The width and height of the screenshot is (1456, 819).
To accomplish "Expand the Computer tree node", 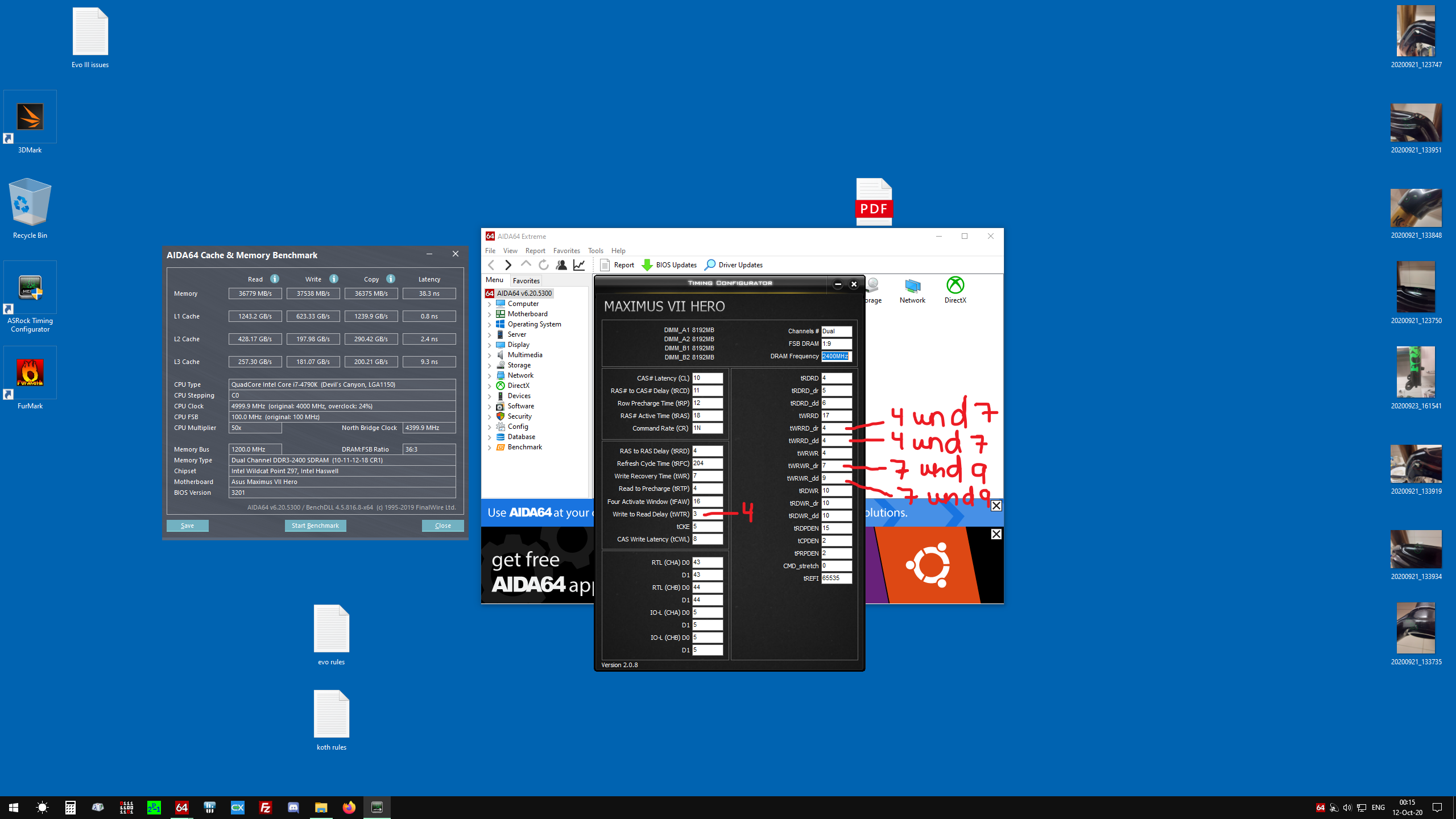I will pyautogui.click(x=490, y=304).
